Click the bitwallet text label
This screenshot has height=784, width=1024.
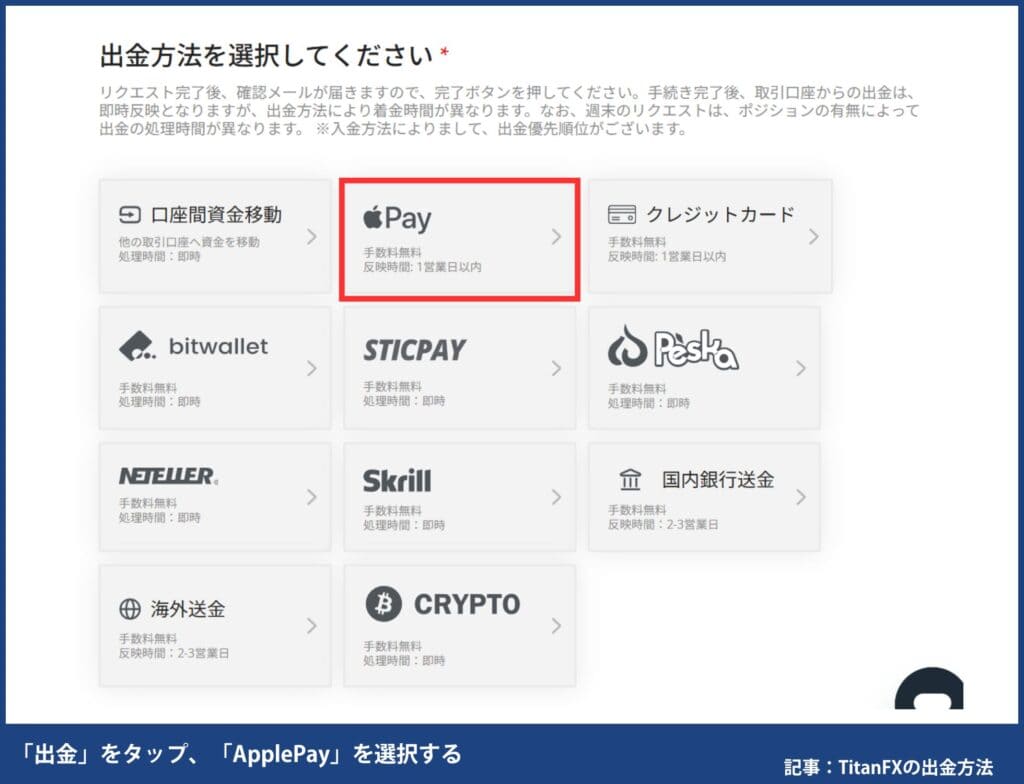(x=218, y=346)
